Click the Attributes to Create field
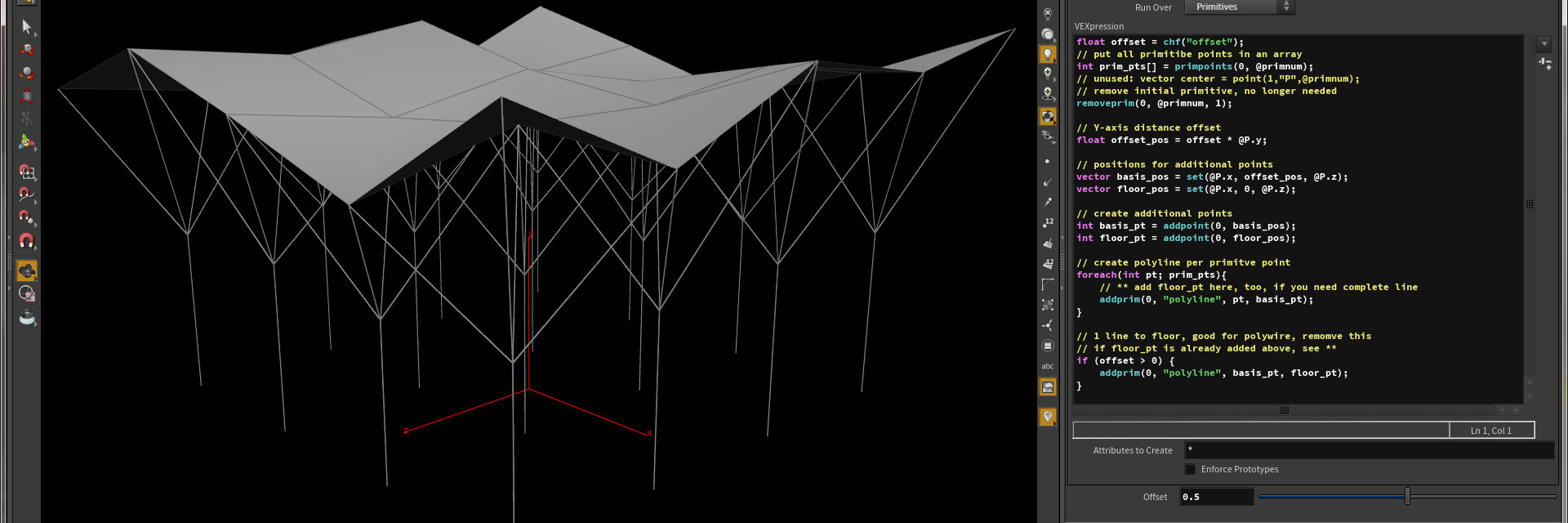The height and width of the screenshot is (523, 1568). (1370, 450)
